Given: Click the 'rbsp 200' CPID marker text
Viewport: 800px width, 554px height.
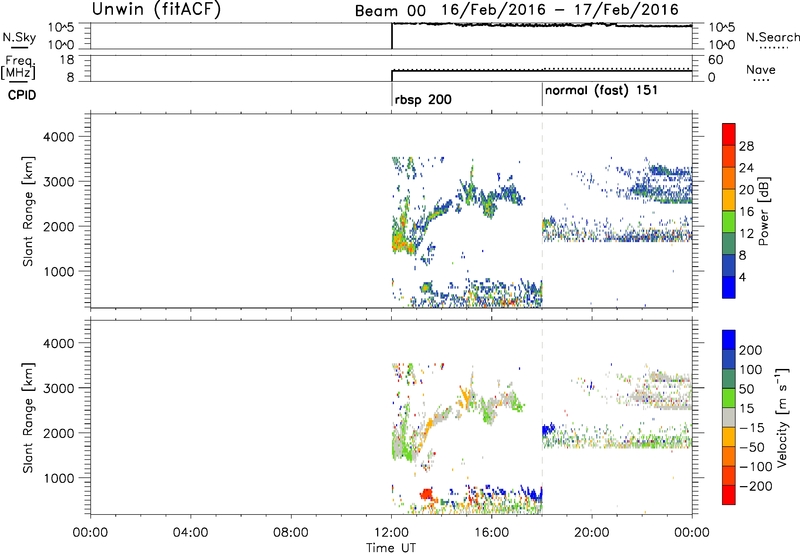Looking at the screenshot, I should (423, 99).
